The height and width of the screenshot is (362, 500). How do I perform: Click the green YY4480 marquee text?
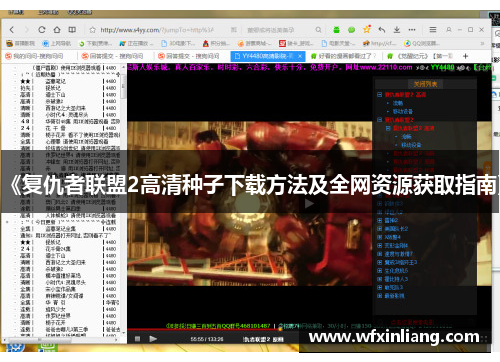click(442, 67)
